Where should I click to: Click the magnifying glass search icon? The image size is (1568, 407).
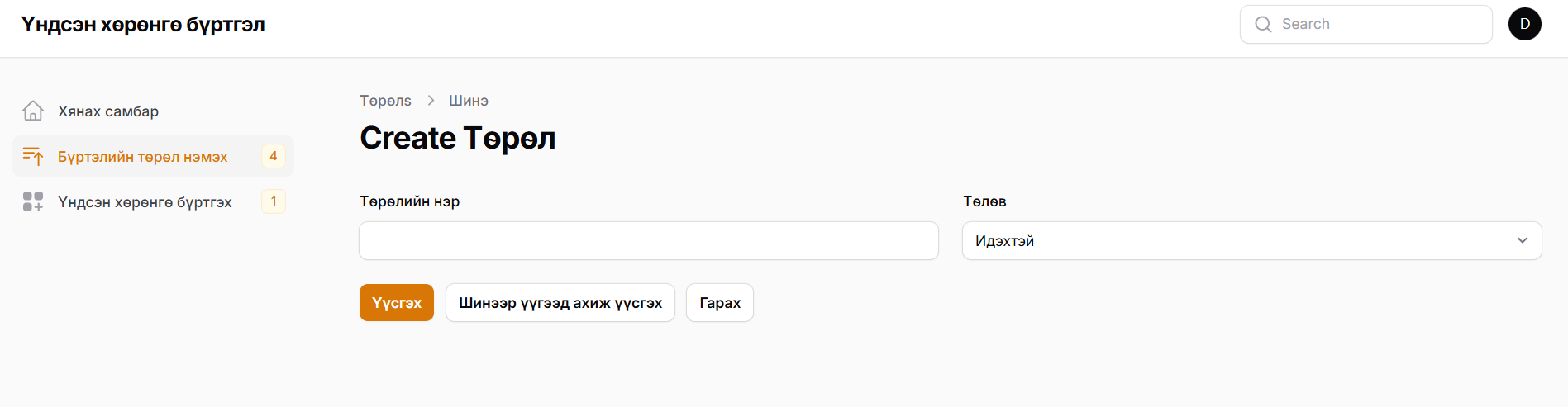(x=1263, y=25)
